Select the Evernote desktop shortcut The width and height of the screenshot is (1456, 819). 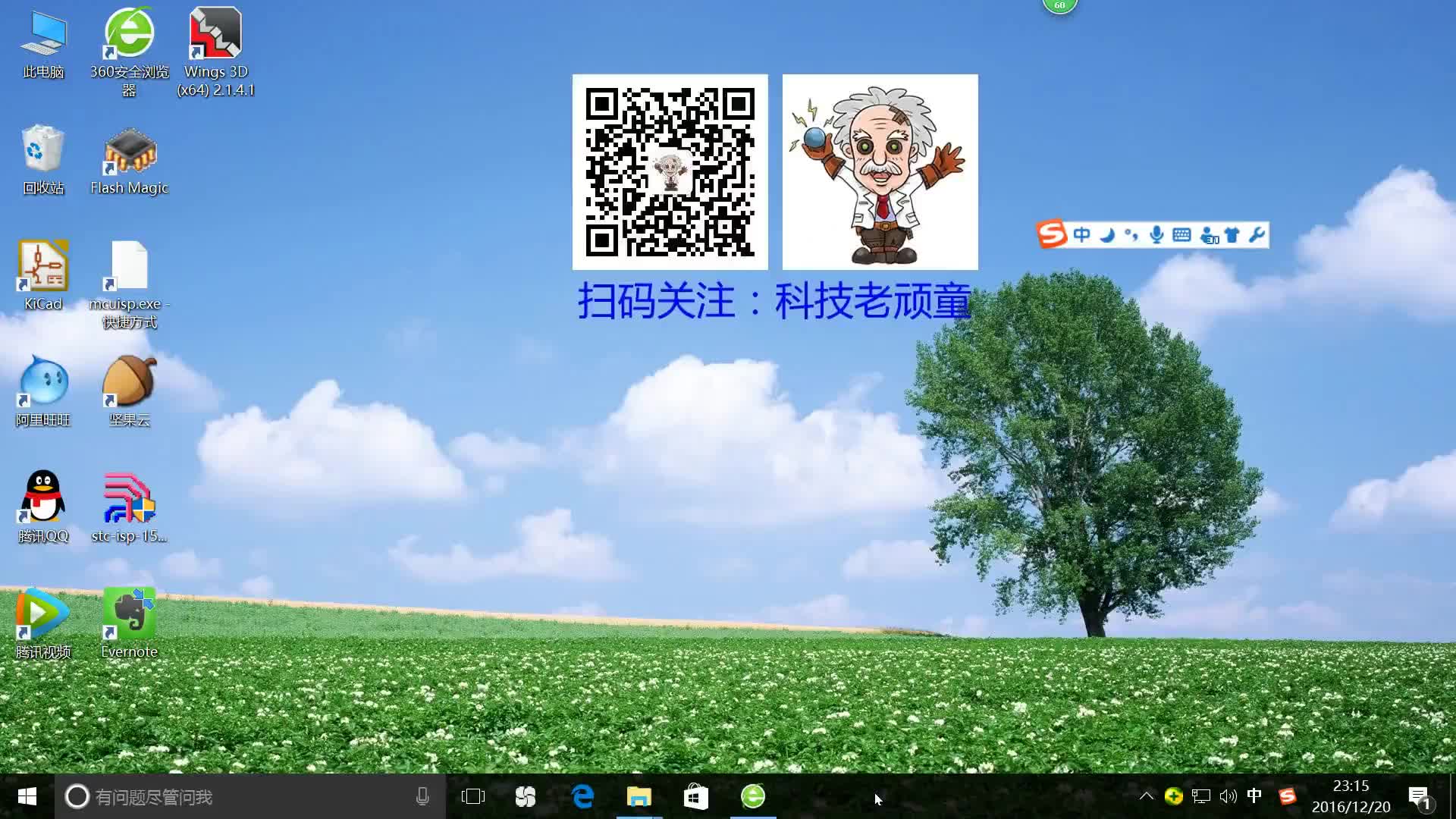pyautogui.click(x=129, y=623)
